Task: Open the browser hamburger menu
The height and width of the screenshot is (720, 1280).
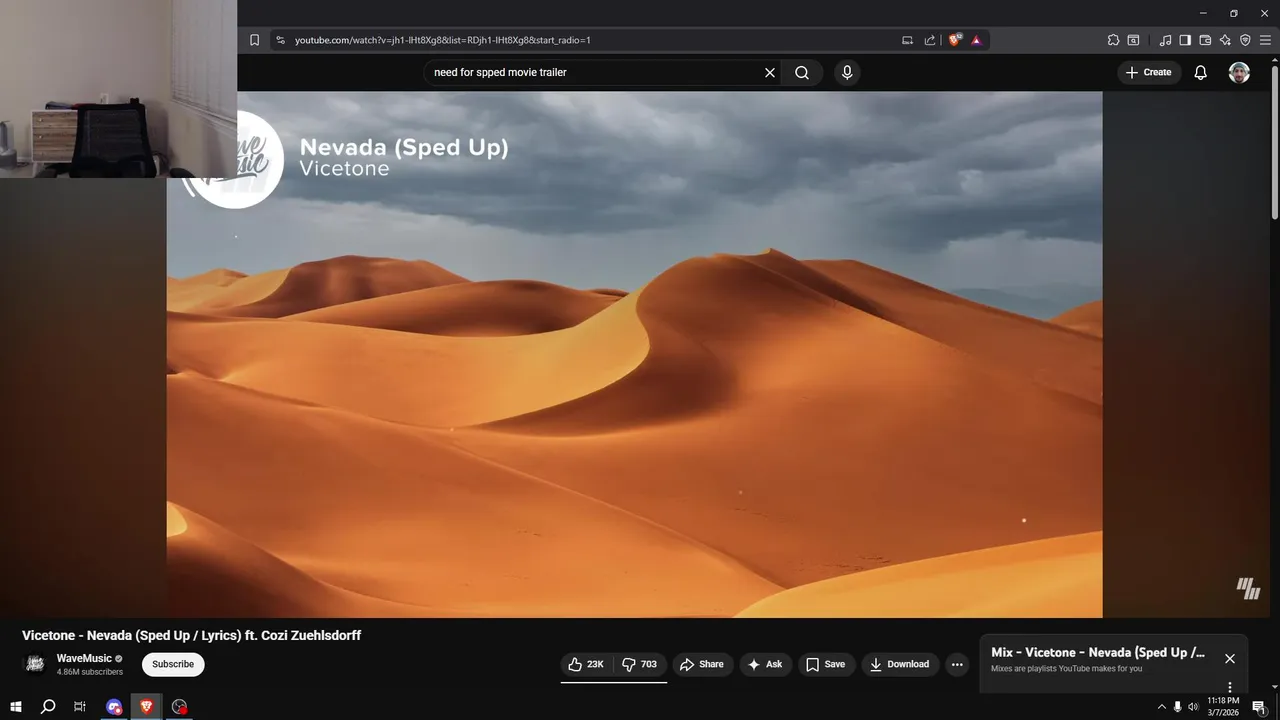Action: [1265, 40]
